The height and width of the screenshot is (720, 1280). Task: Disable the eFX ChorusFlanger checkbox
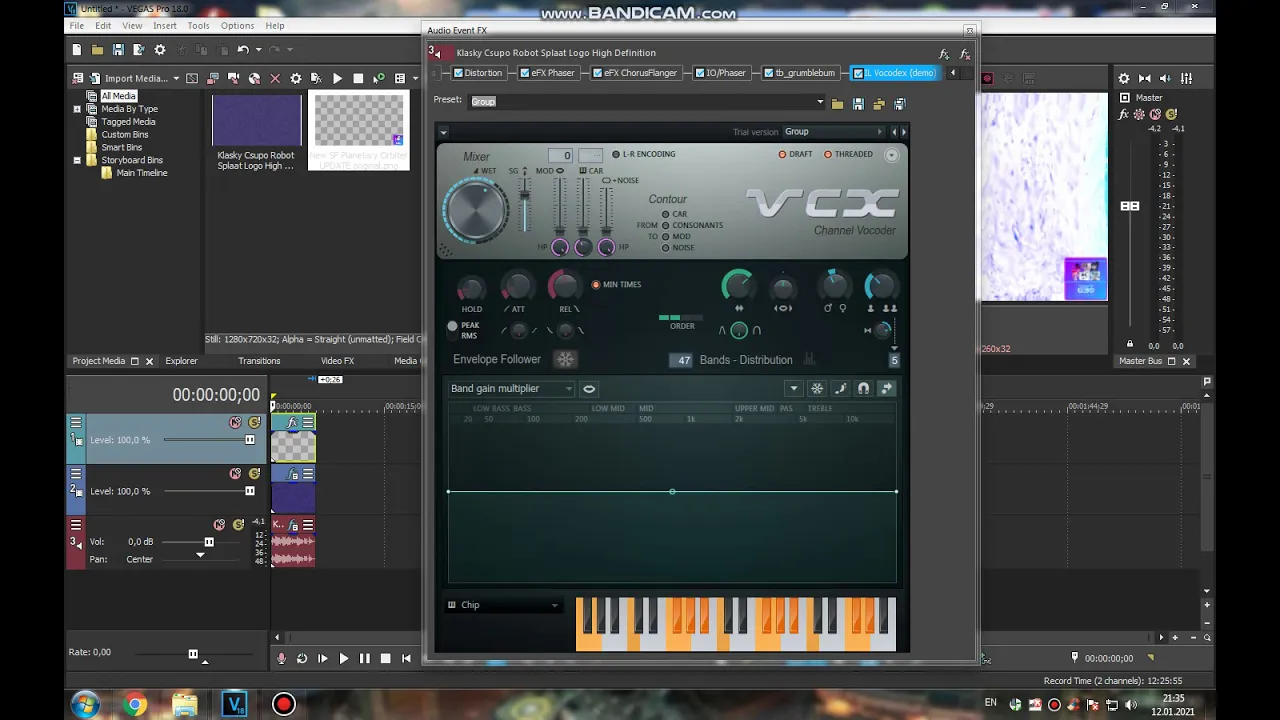[x=598, y=73]
